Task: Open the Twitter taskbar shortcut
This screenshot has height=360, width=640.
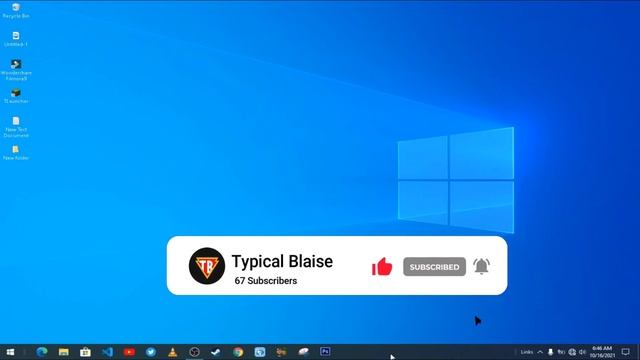Action: (x=151, y=352)
